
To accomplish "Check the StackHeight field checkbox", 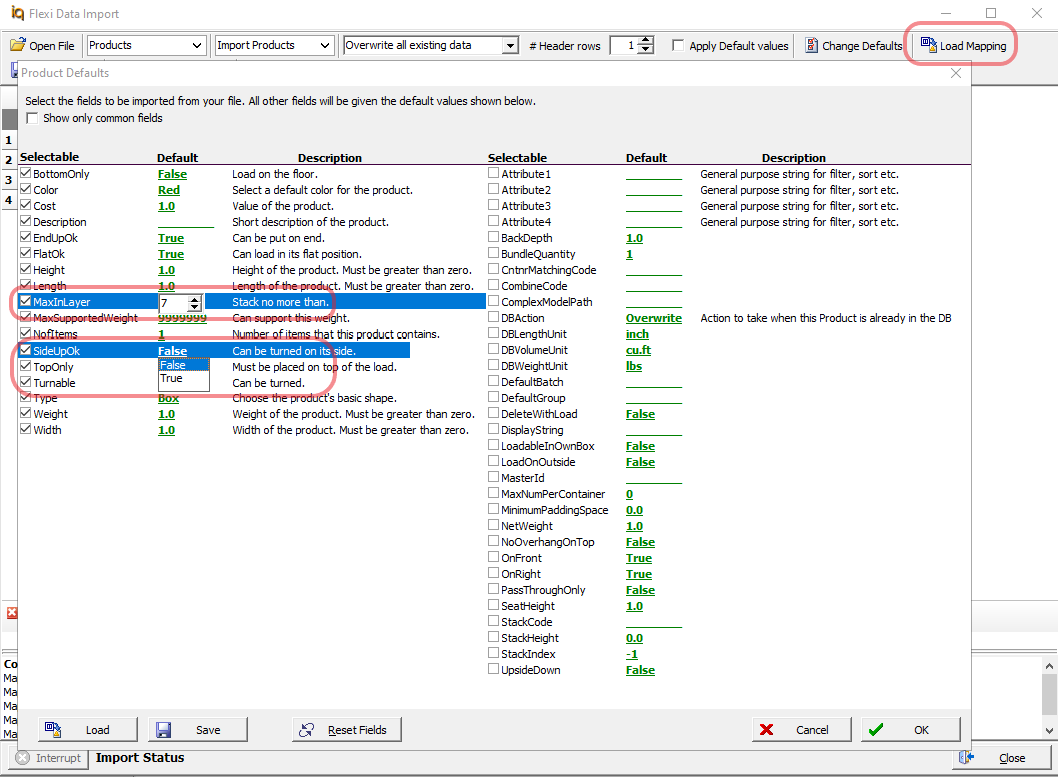I will (494, 637).
